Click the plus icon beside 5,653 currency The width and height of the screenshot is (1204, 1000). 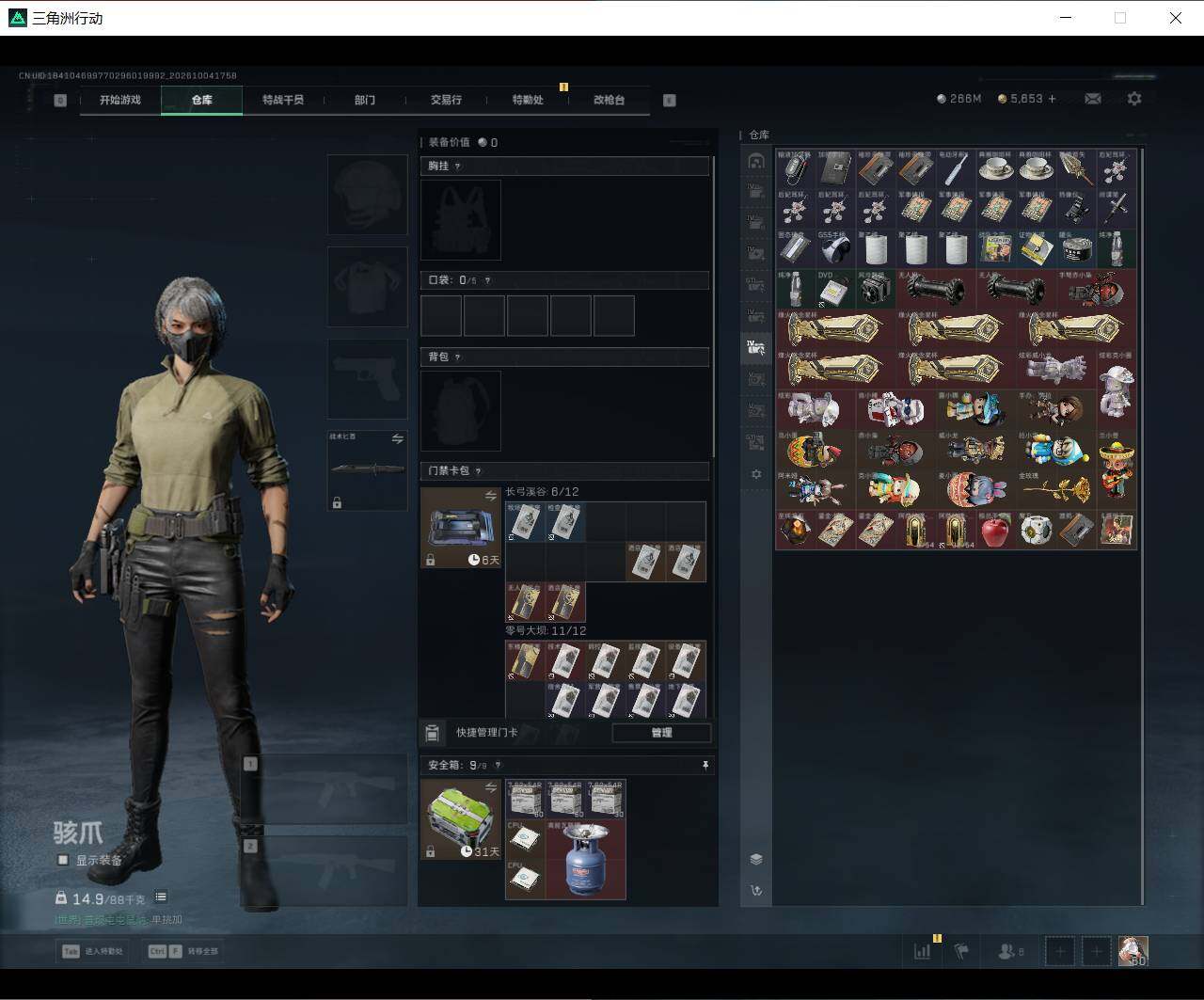click(x=1052, y=99)
